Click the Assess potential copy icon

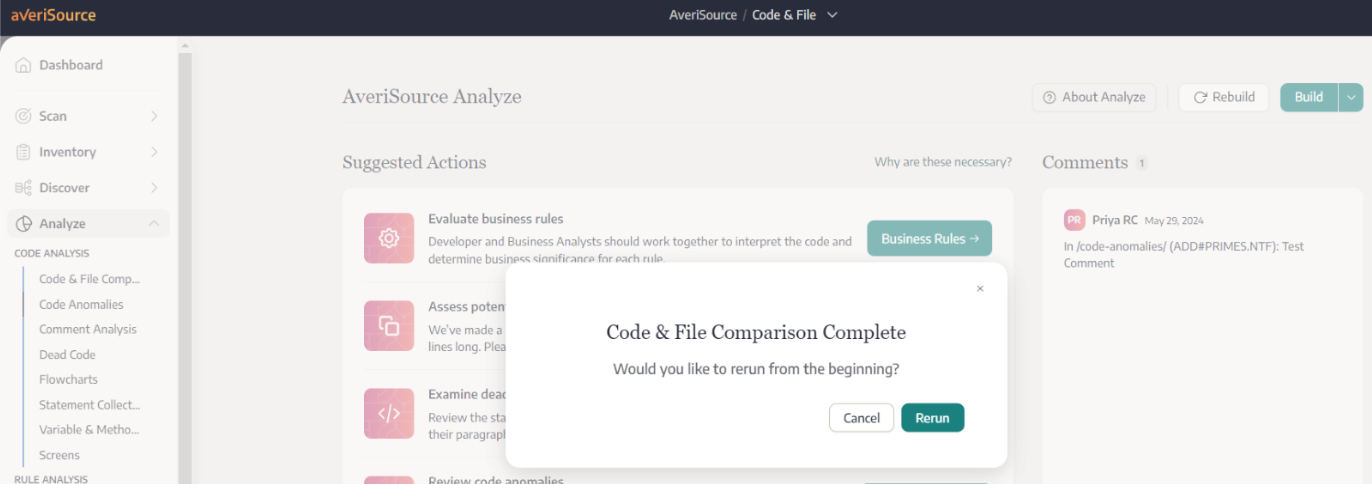389,326
